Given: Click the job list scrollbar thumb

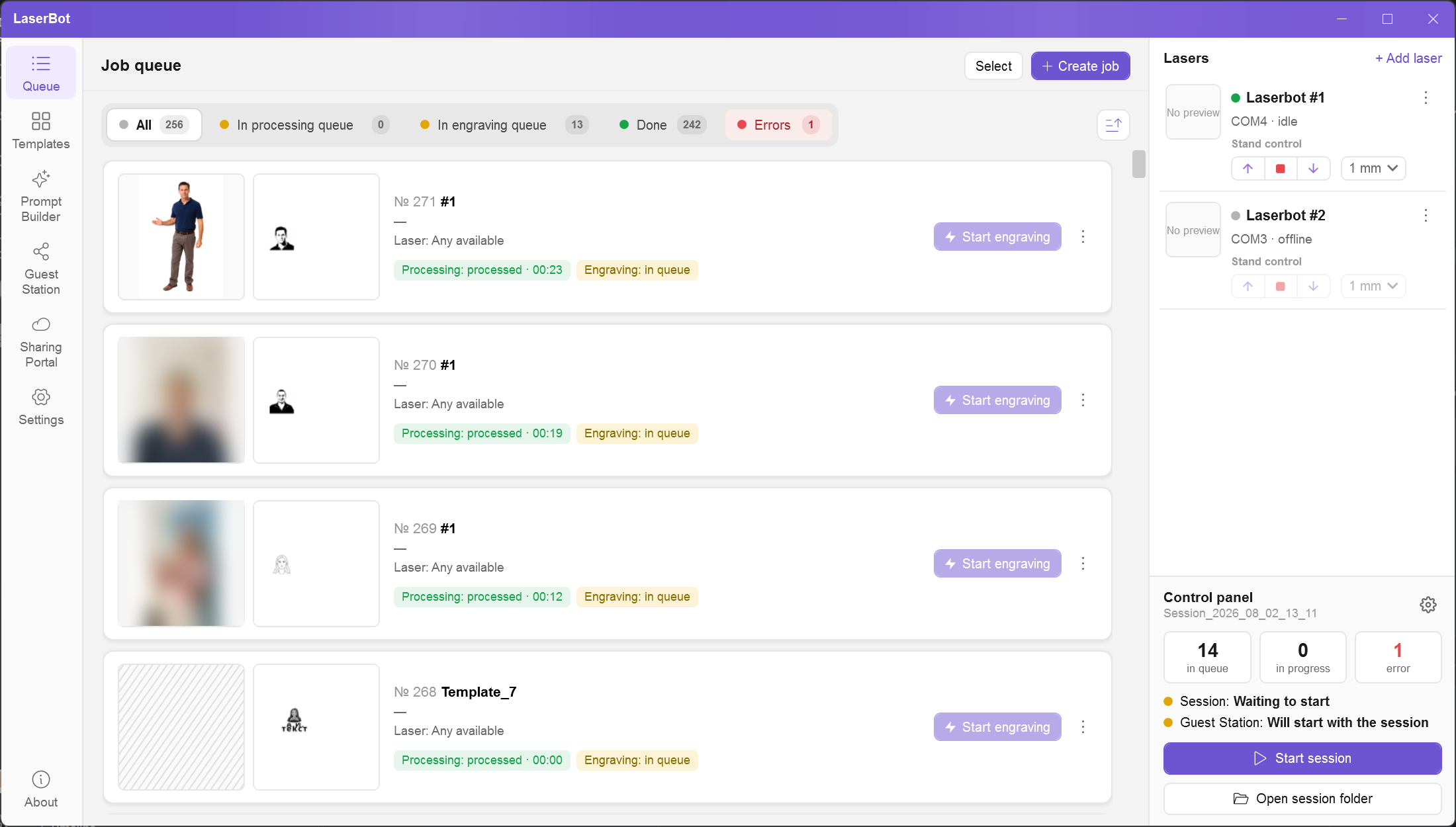Looking at the screenshot, I should (1138, 164).
